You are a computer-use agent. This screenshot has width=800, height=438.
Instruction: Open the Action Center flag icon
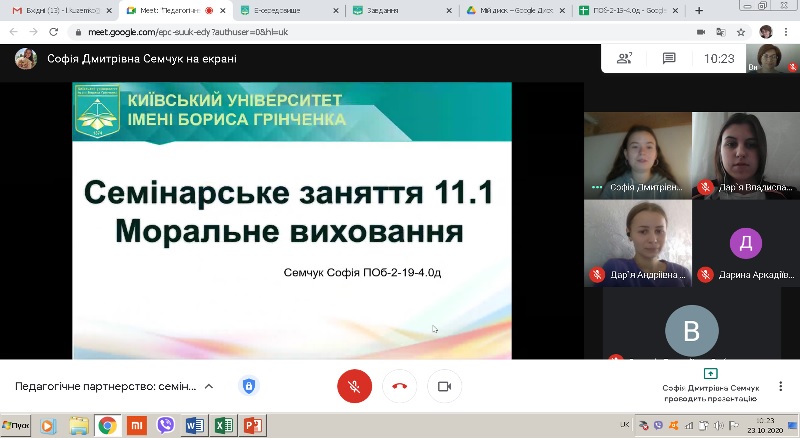(x=734, y=425)
